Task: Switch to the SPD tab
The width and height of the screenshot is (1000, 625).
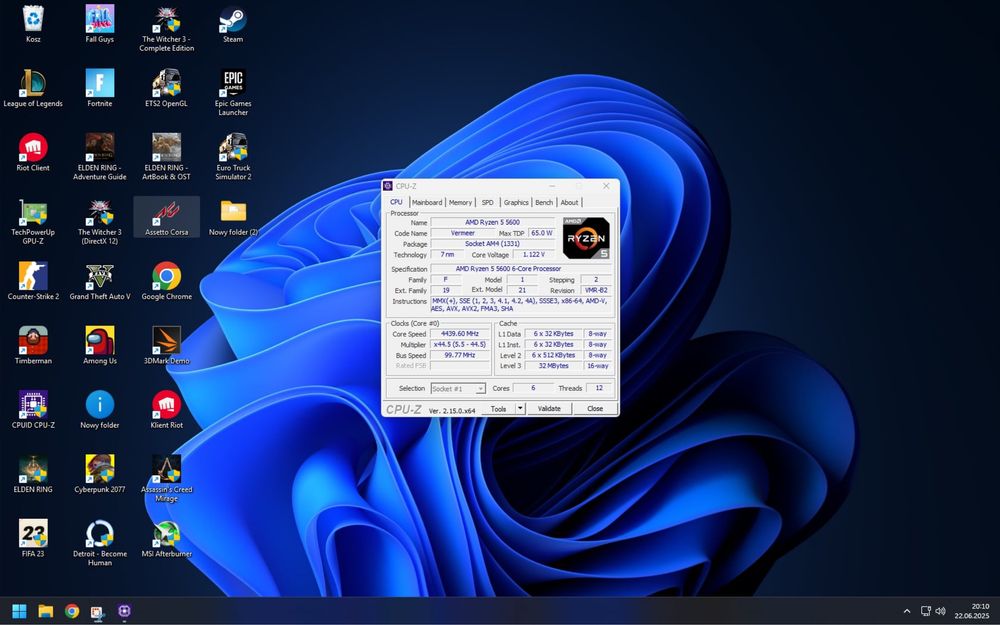Action: click(x=487, y=202)
